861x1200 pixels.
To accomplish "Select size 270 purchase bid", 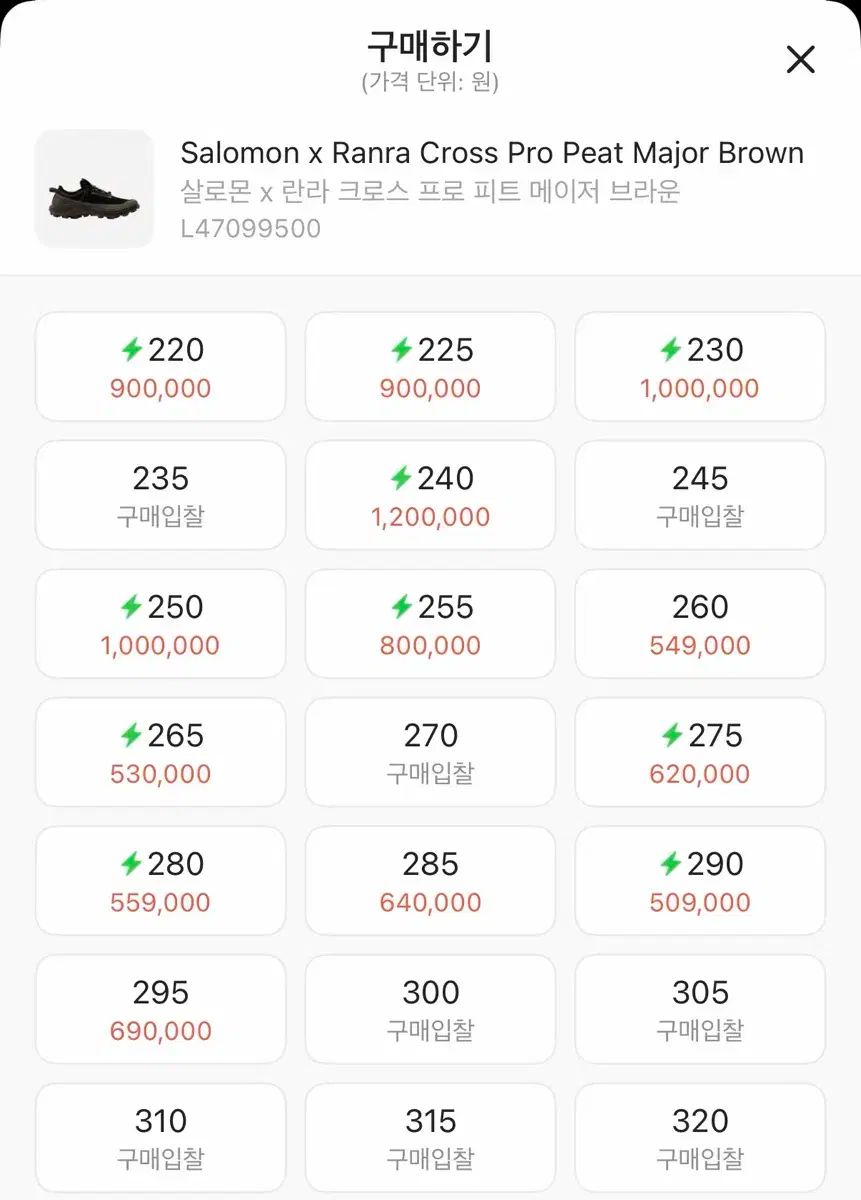I will coord(430,752).
